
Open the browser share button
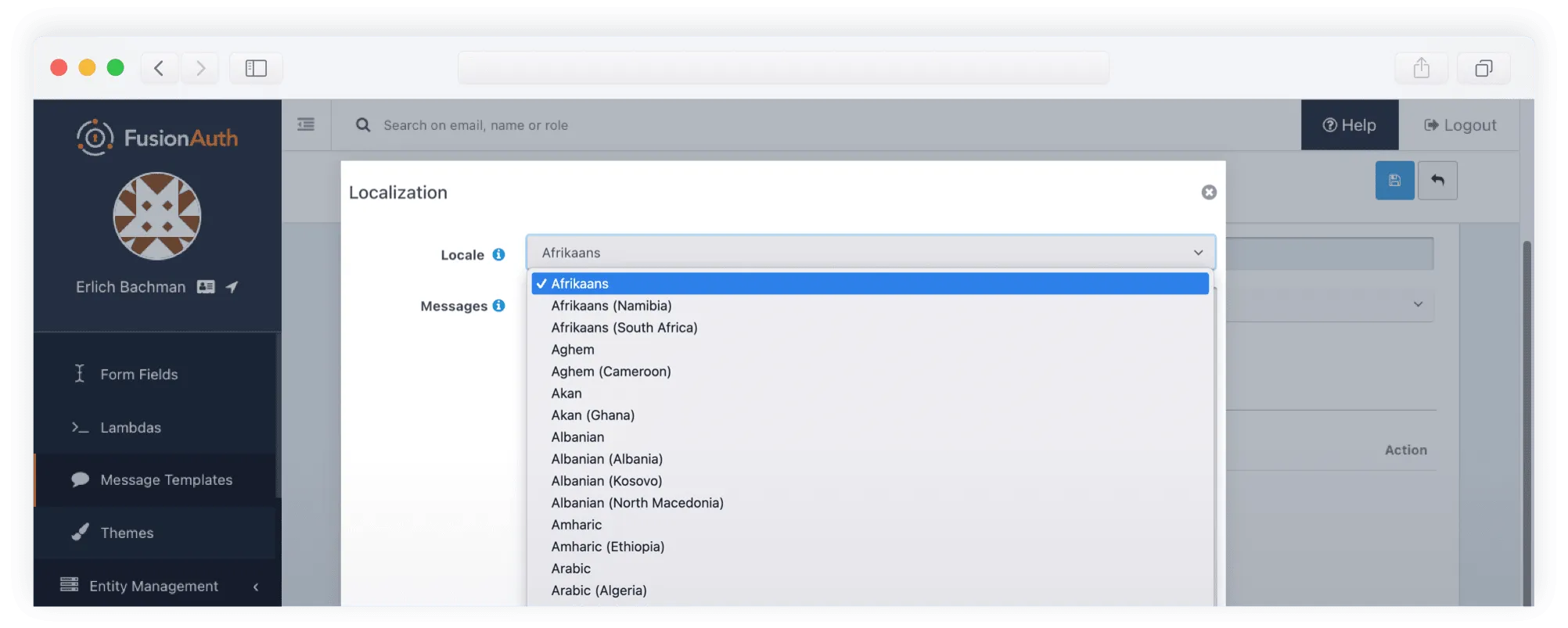click(x=1421, y=68)
